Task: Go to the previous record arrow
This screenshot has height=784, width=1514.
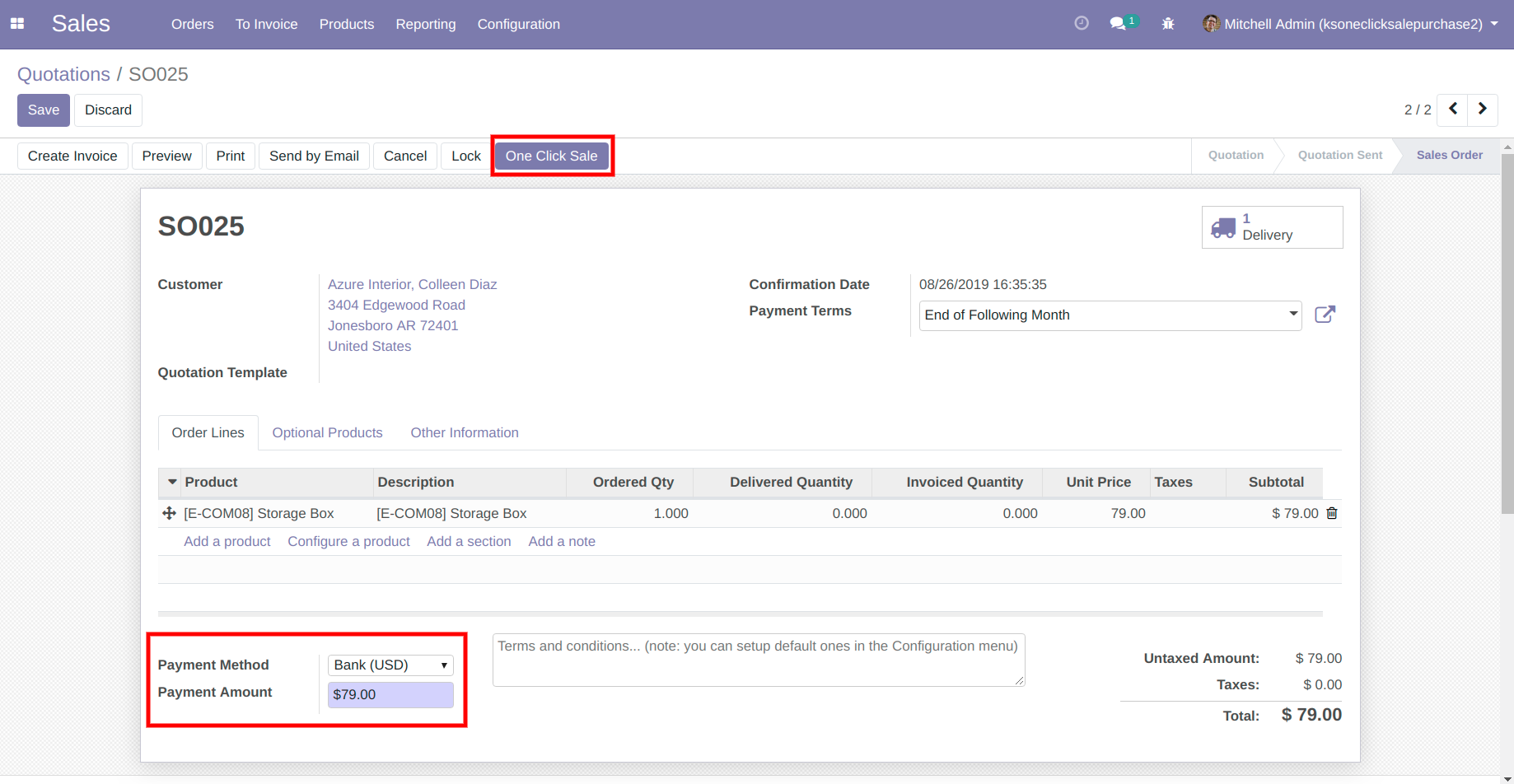Action: click(1453, 109)
